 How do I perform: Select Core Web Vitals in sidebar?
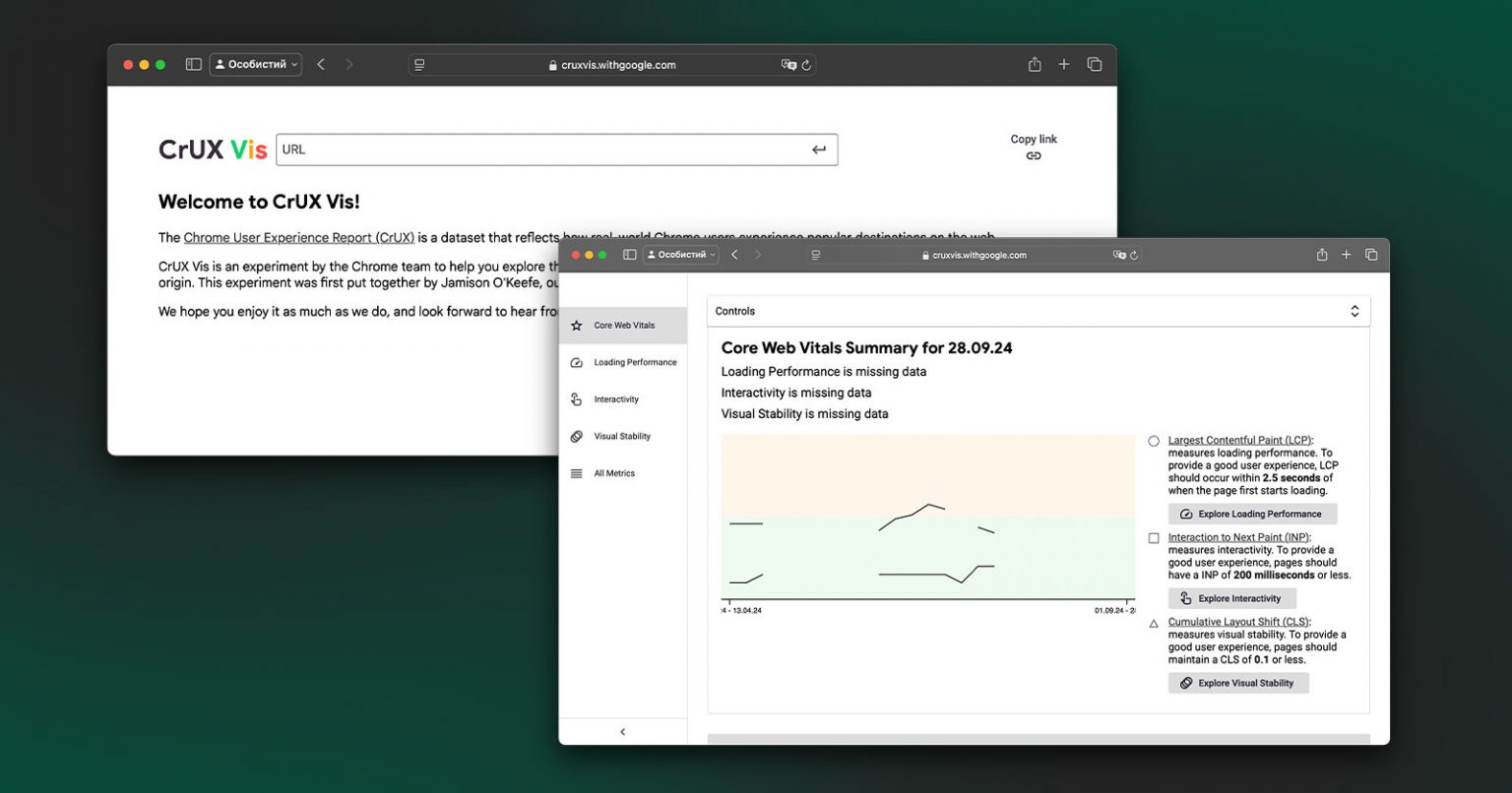point(623,325)
